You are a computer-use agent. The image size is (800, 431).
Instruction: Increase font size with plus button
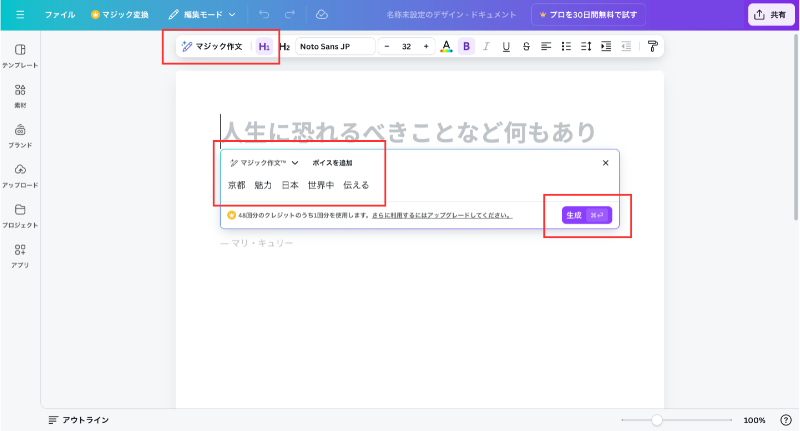coord(426,46)
